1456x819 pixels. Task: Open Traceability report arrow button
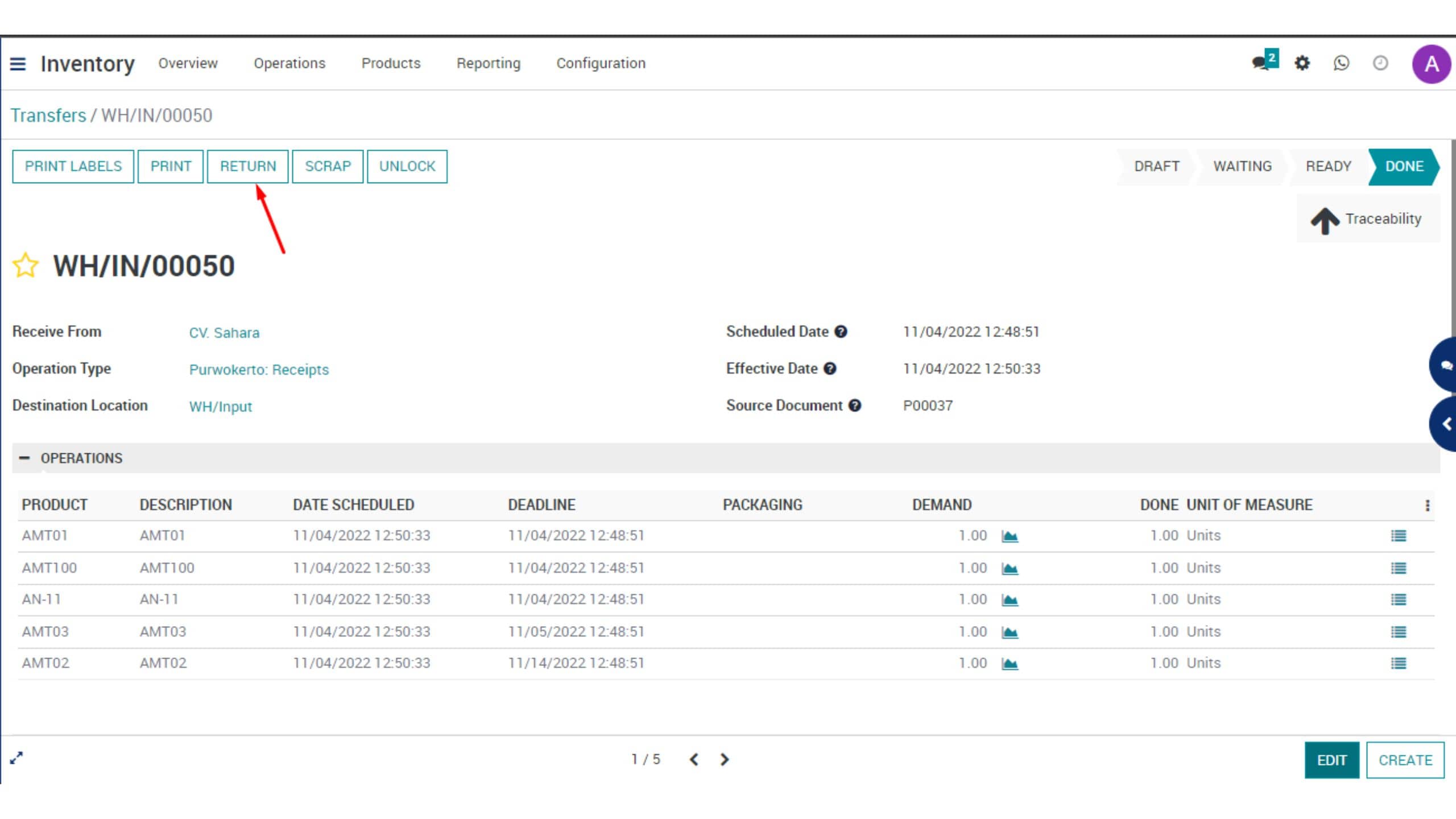1368,219
